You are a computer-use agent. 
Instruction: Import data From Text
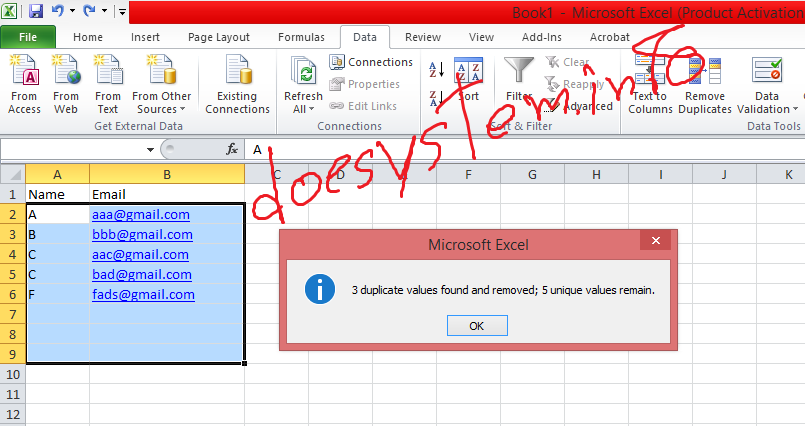click(x=108, y=85)
